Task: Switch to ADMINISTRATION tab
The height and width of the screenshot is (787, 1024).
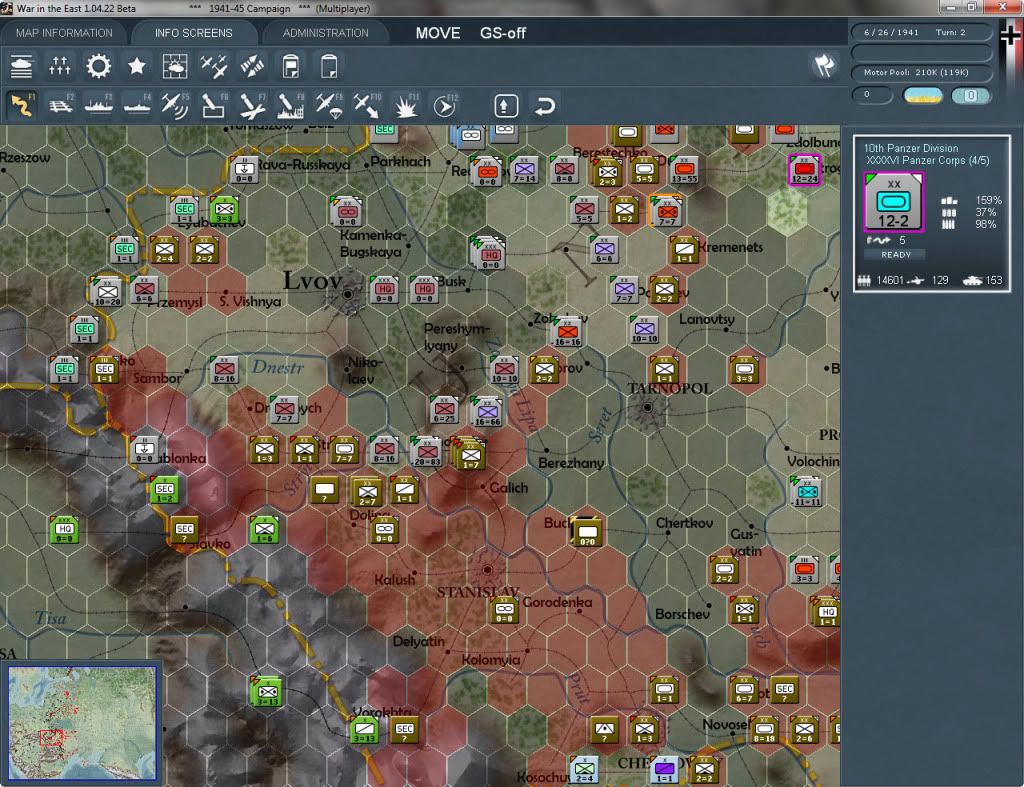Action: [325, 33]
